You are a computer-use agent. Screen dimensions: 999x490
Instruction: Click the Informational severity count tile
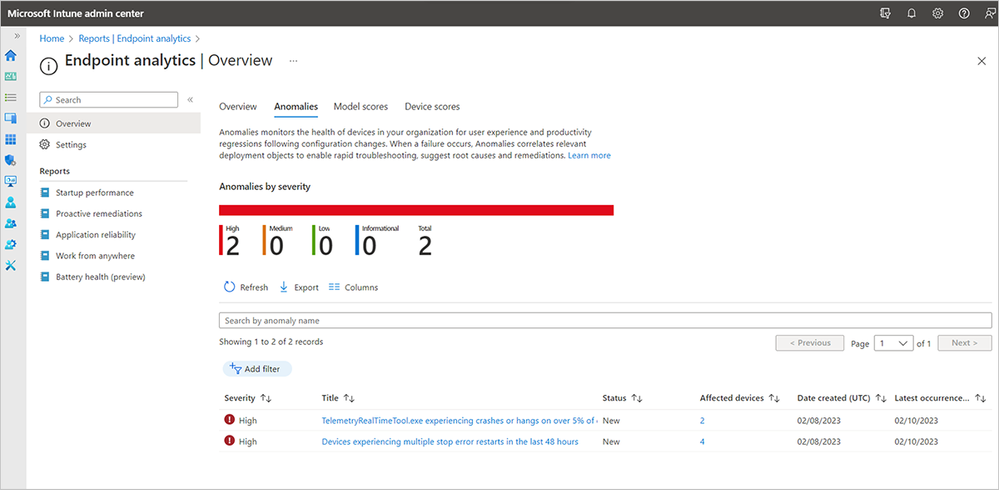pos(377,240)
